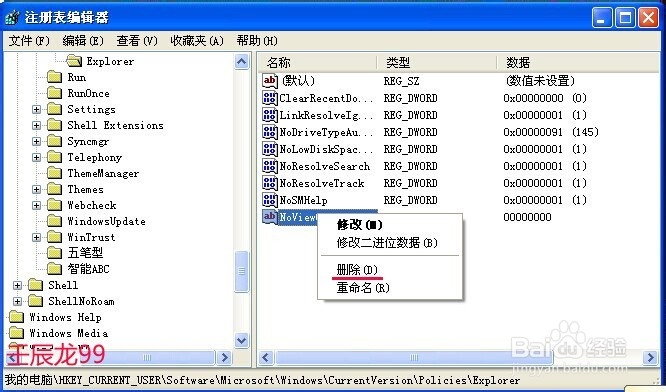Viewport: 666px width, 392px height.
Task: Click the Settings folder icon
Action: [x=54, y=109]
